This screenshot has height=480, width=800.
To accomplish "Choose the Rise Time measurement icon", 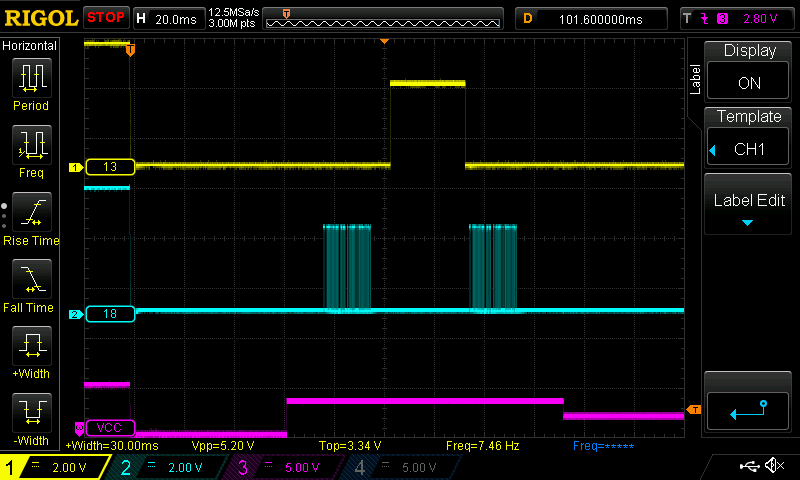I will pos(32,219).
